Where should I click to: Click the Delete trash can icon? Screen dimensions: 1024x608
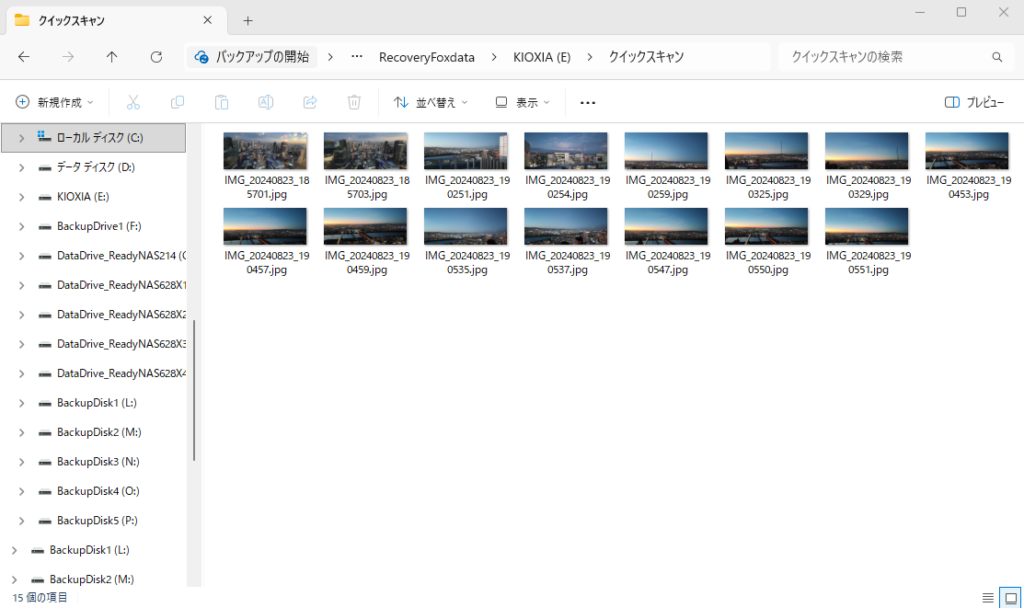coord(353,102)
